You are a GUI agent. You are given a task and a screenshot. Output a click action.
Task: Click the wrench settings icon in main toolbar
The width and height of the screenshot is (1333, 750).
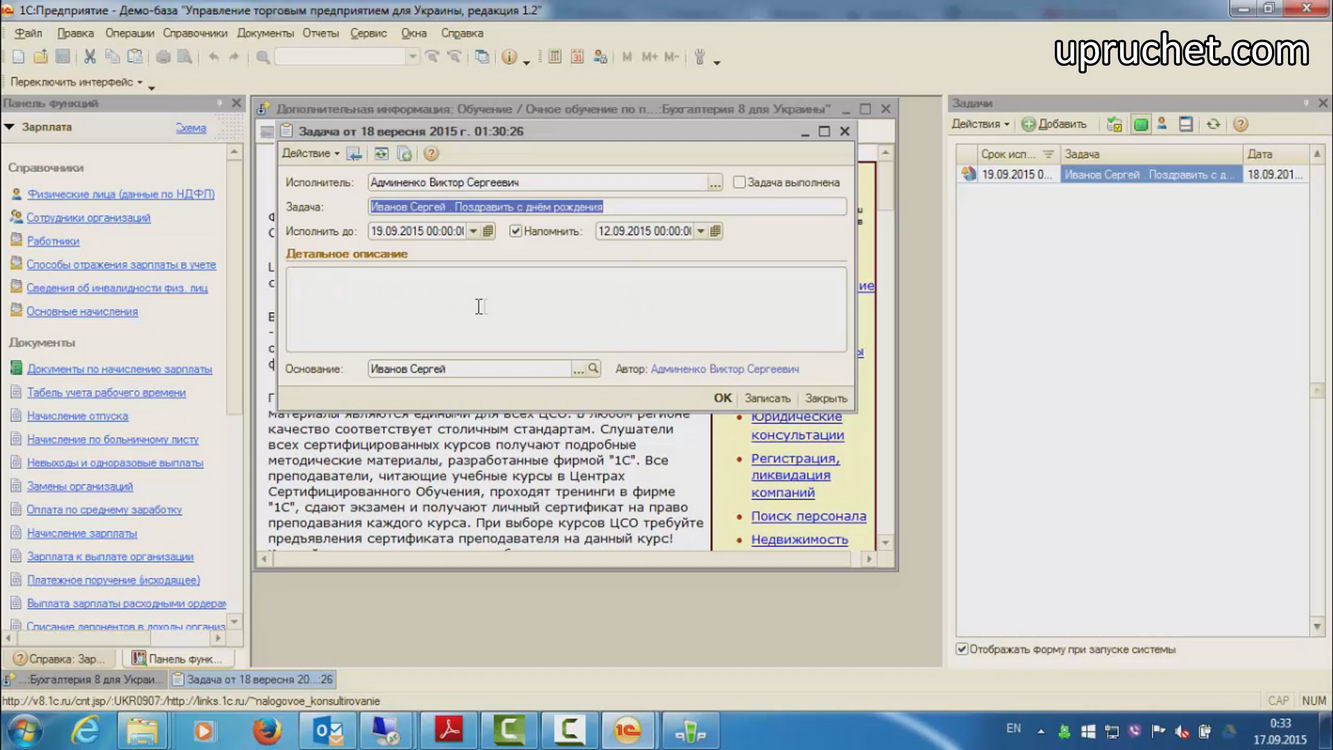(x=700, y=57)
